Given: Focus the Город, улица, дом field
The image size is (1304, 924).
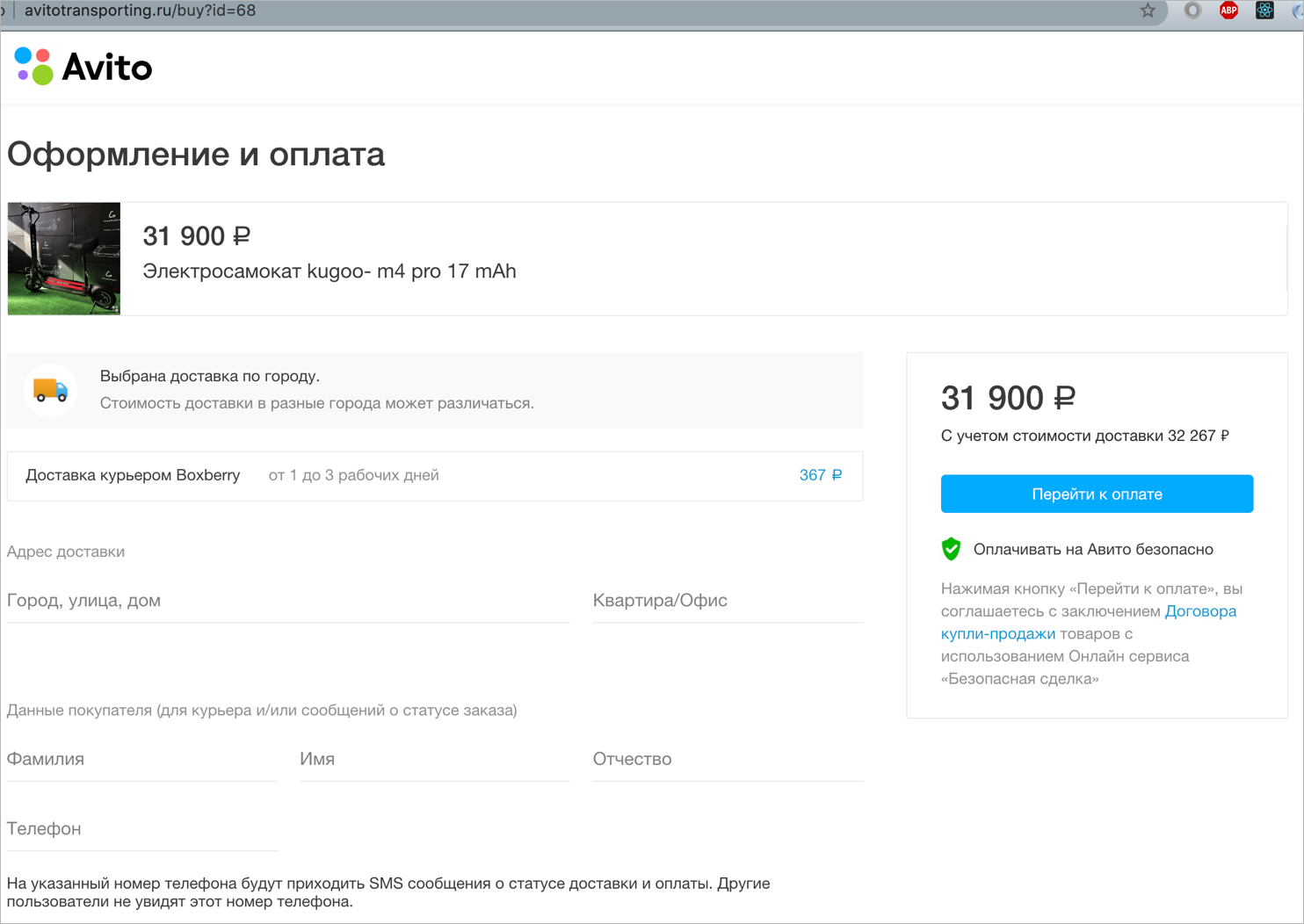Looking at the screenshot, I should tap(288, 601).
